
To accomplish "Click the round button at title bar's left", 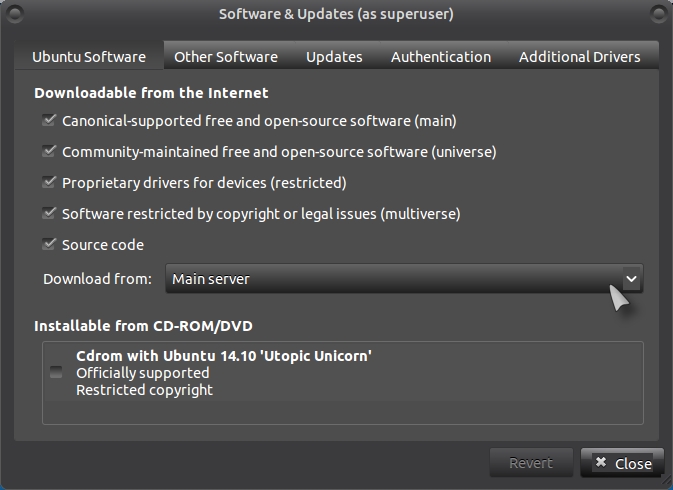I will click(x=17, y=14).
